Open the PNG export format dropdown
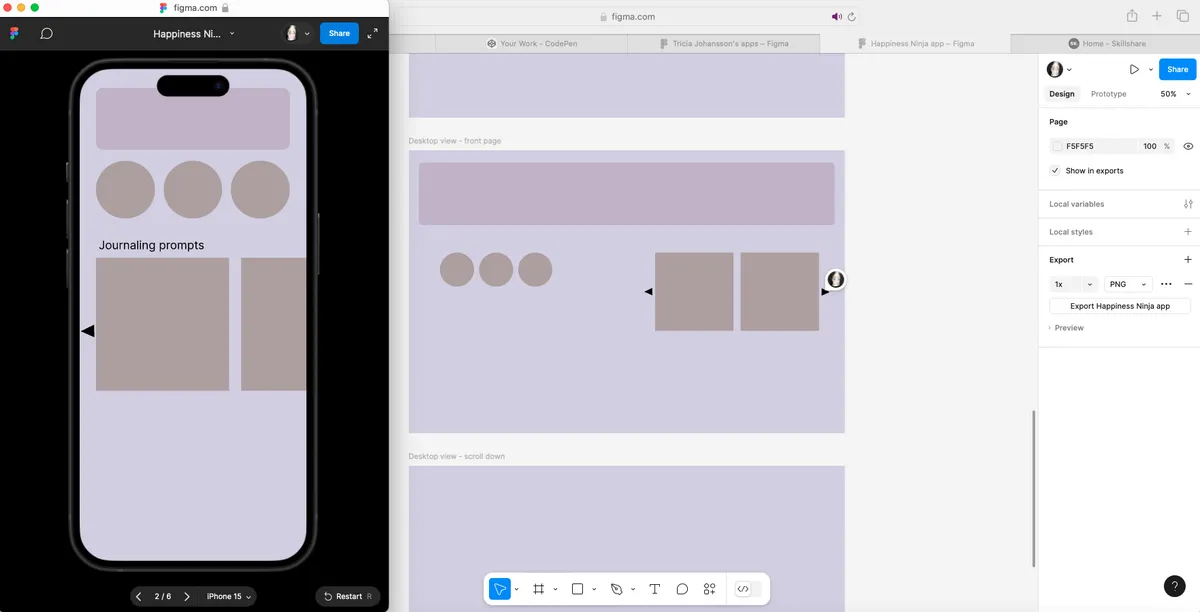Screen dimensions: 1200x612 1128,284
